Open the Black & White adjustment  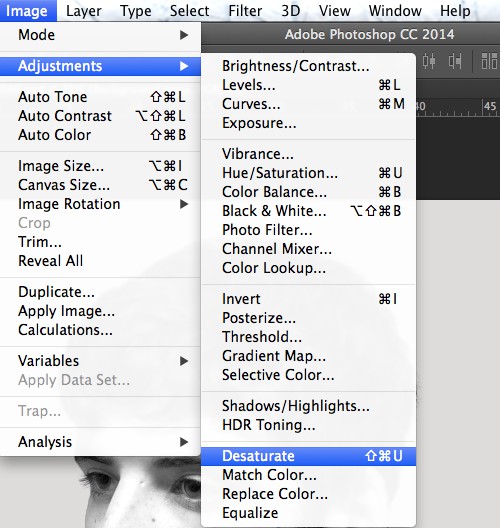coord(308,211)
